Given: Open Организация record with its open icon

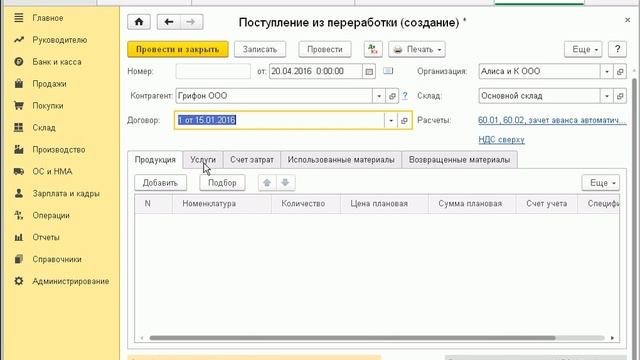Looking at the screenshot, I should 620,71.
